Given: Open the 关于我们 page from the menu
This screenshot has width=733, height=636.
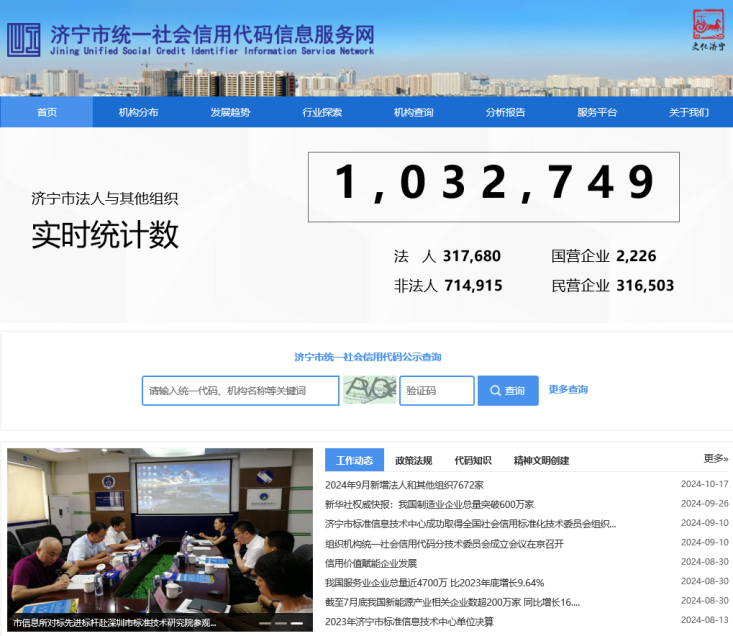Looking at the screenshot, I should 688,112.
